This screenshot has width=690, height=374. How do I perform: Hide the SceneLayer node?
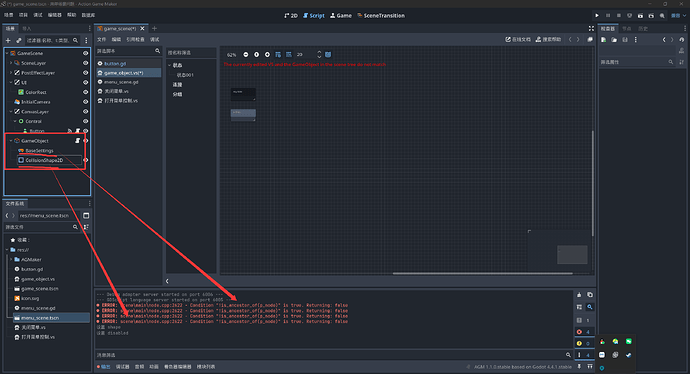(x=85, y=63)
